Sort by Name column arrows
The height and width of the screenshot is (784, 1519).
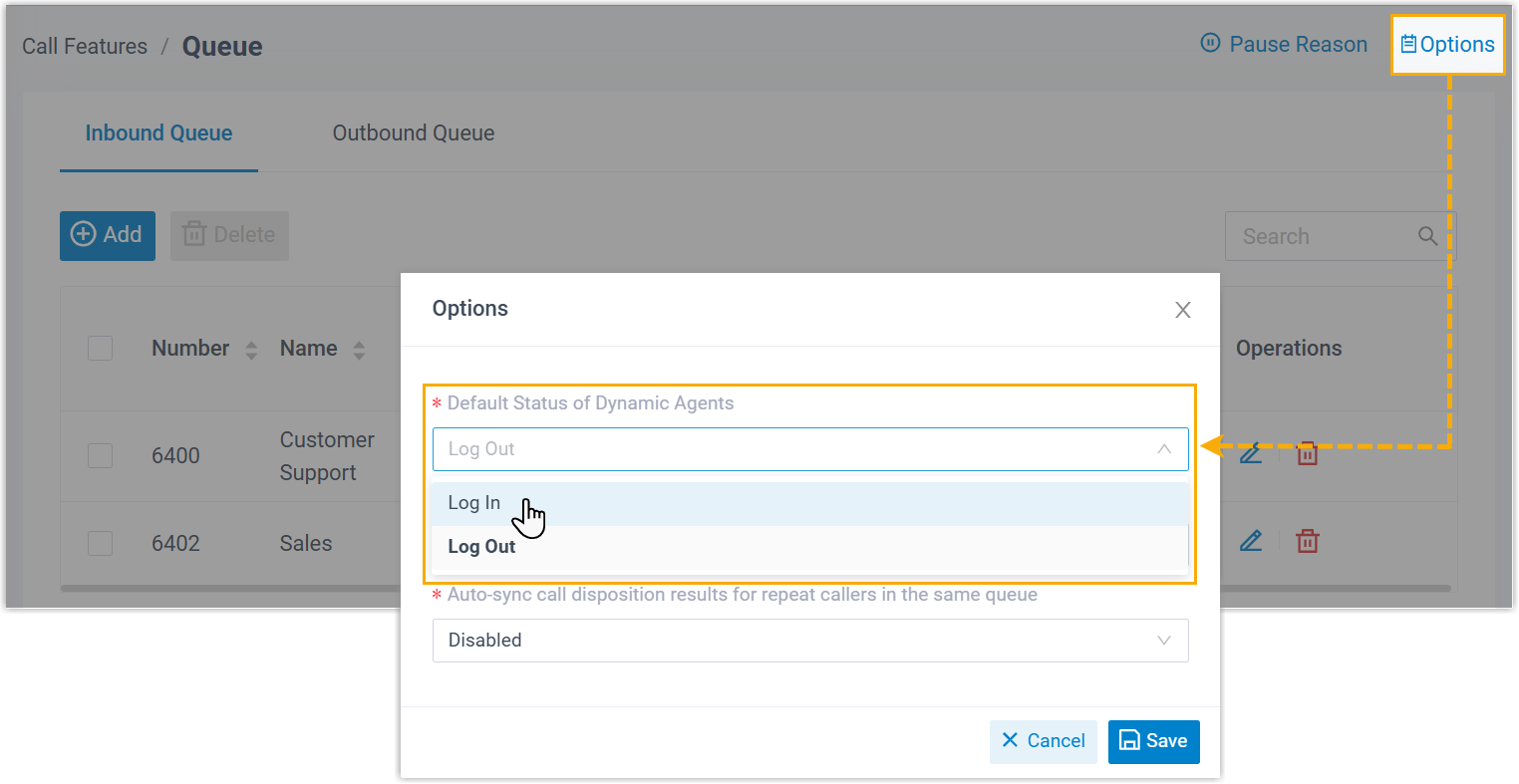(359, 350)
